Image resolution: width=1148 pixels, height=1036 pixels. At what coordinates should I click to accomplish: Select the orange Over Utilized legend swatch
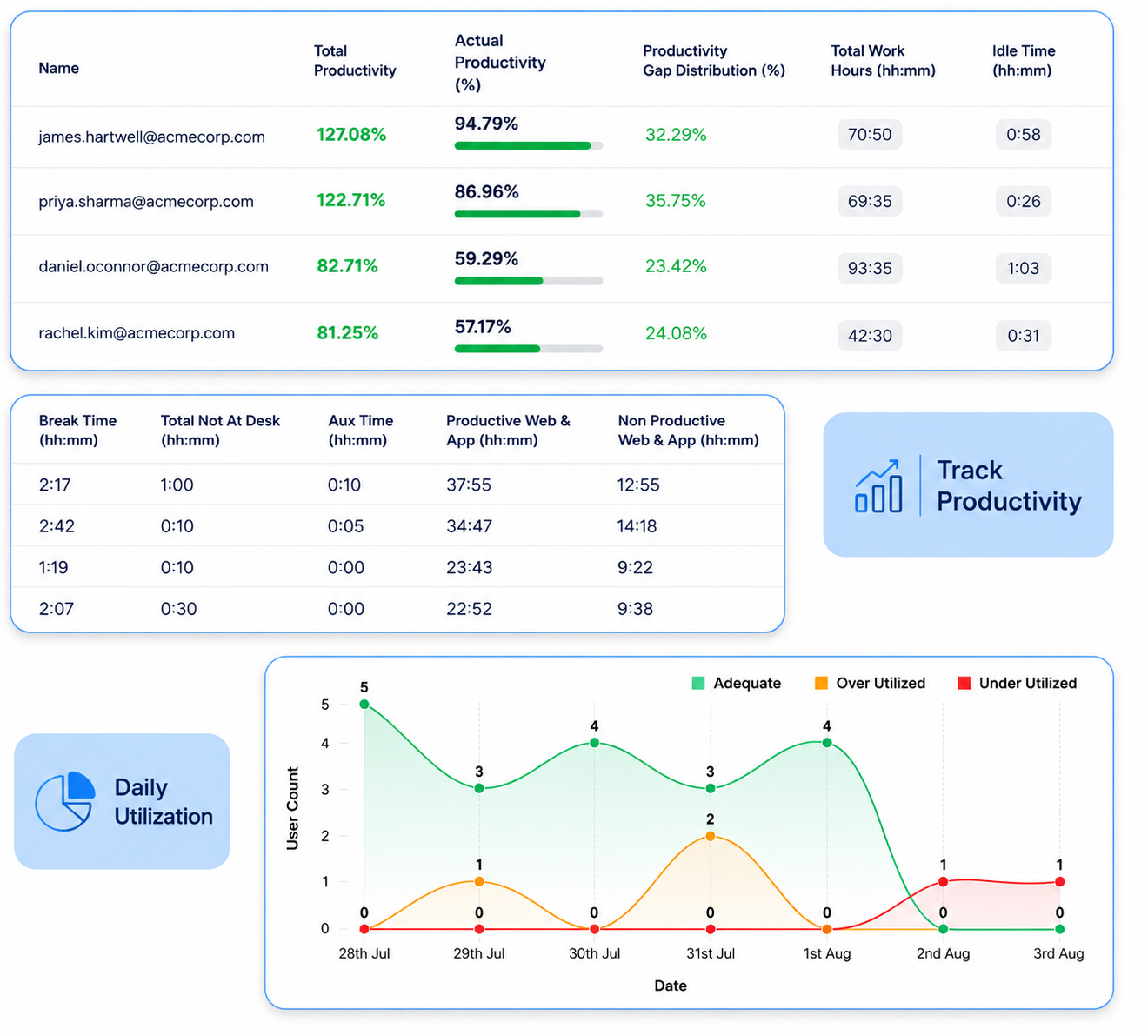pyautogui.click(x=821, y=683)
